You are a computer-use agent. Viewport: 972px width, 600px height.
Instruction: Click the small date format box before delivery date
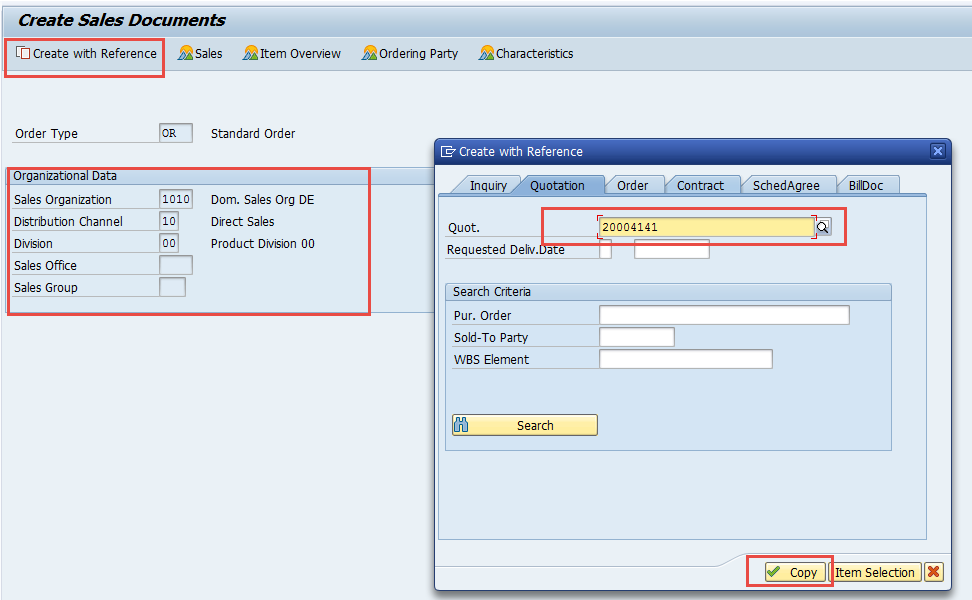tap(606, 249)
